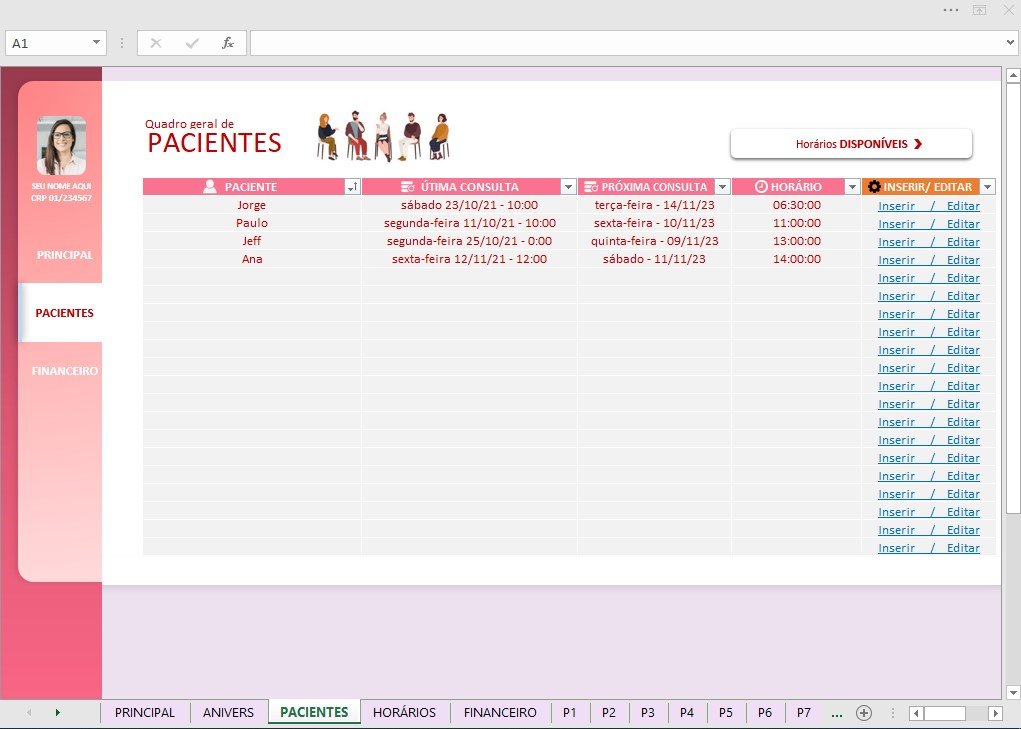Open the PRÓXIMA CONSULTA filter dropdown

722,187
